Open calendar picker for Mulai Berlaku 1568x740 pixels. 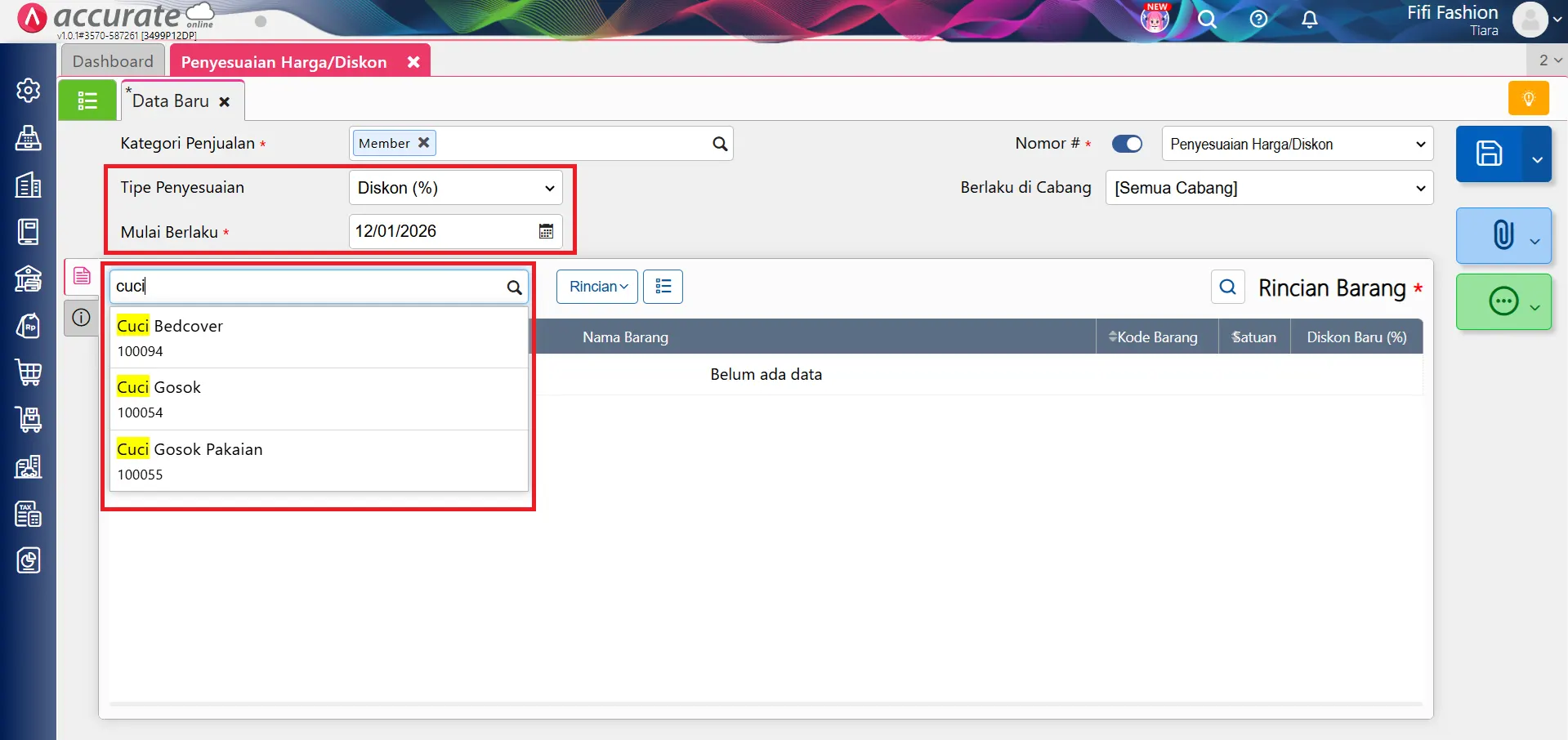(x=546, y=231)
